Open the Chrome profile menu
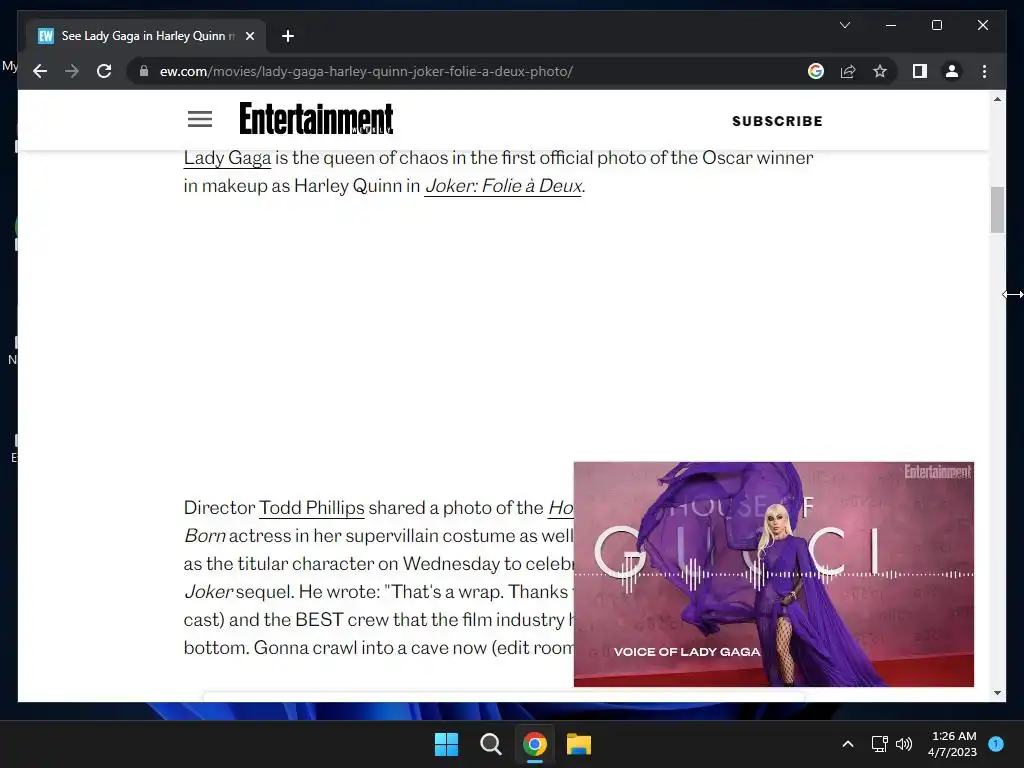This screenshot has width=1024, height=768. pos(952,71)
